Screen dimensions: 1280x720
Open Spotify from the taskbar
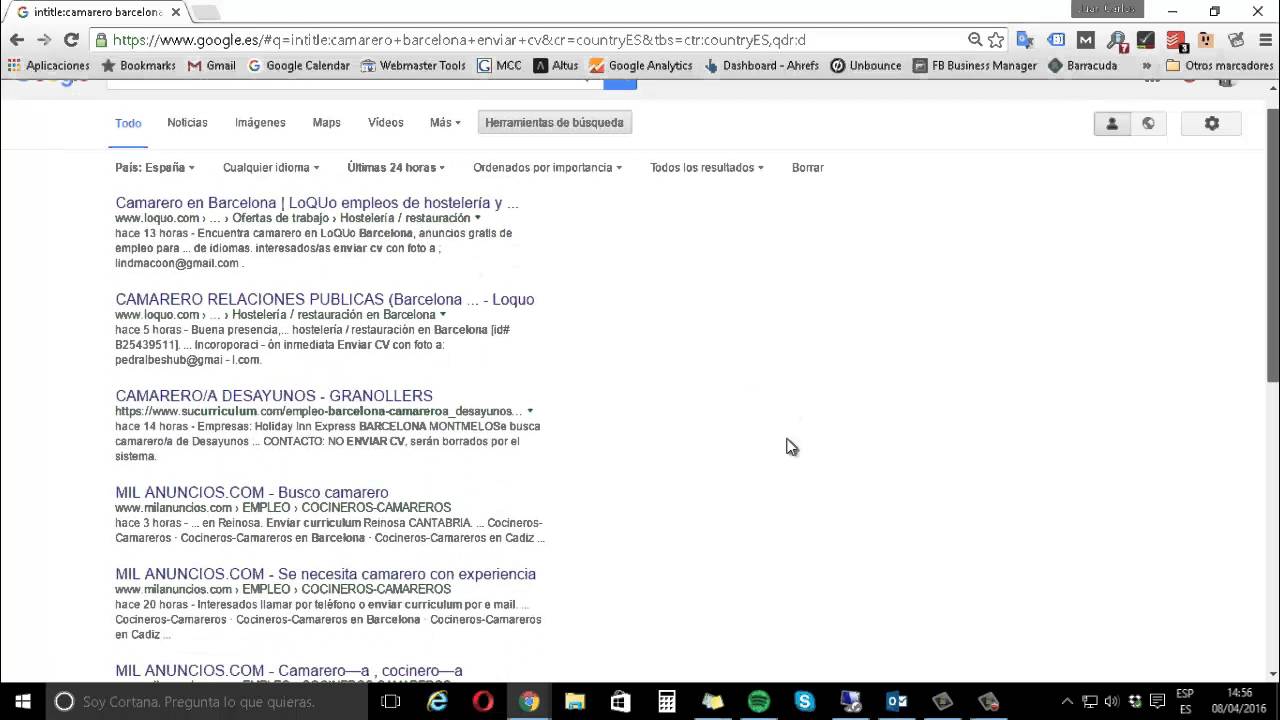click(759, 702)
